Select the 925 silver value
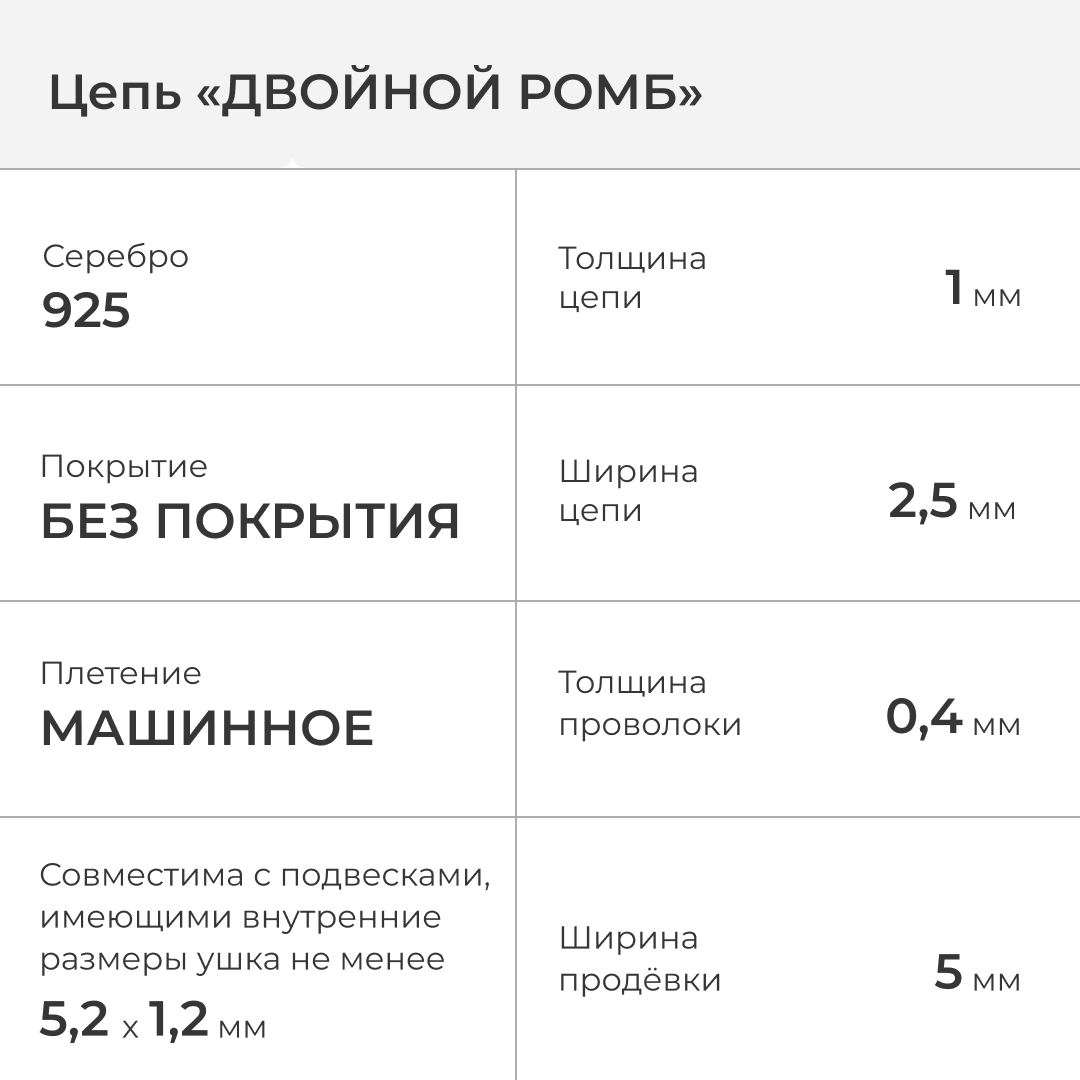The width and height of the screenshot is (1080, 1080). [86, 312]
